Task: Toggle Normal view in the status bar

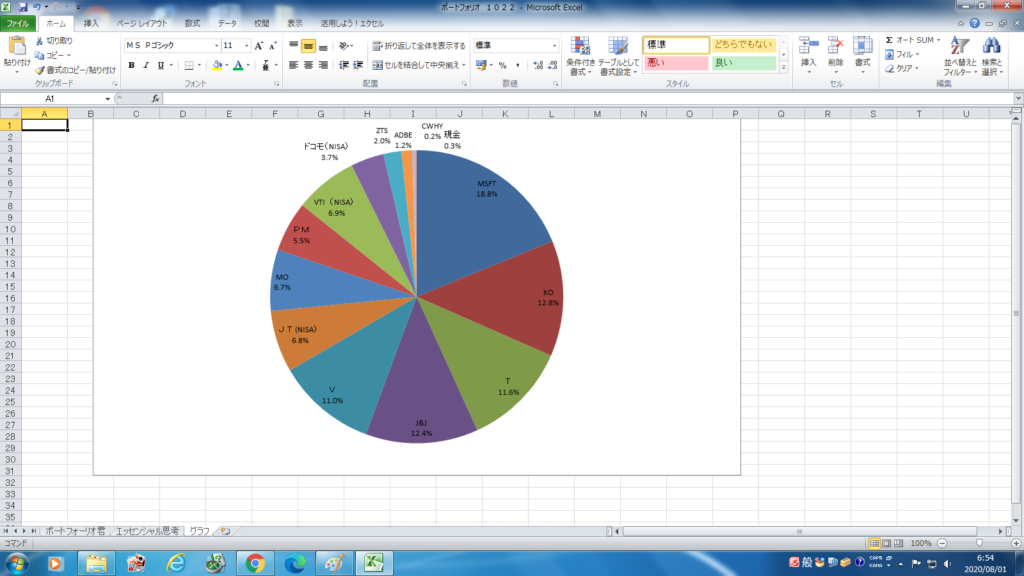Action: pos(874,543)
